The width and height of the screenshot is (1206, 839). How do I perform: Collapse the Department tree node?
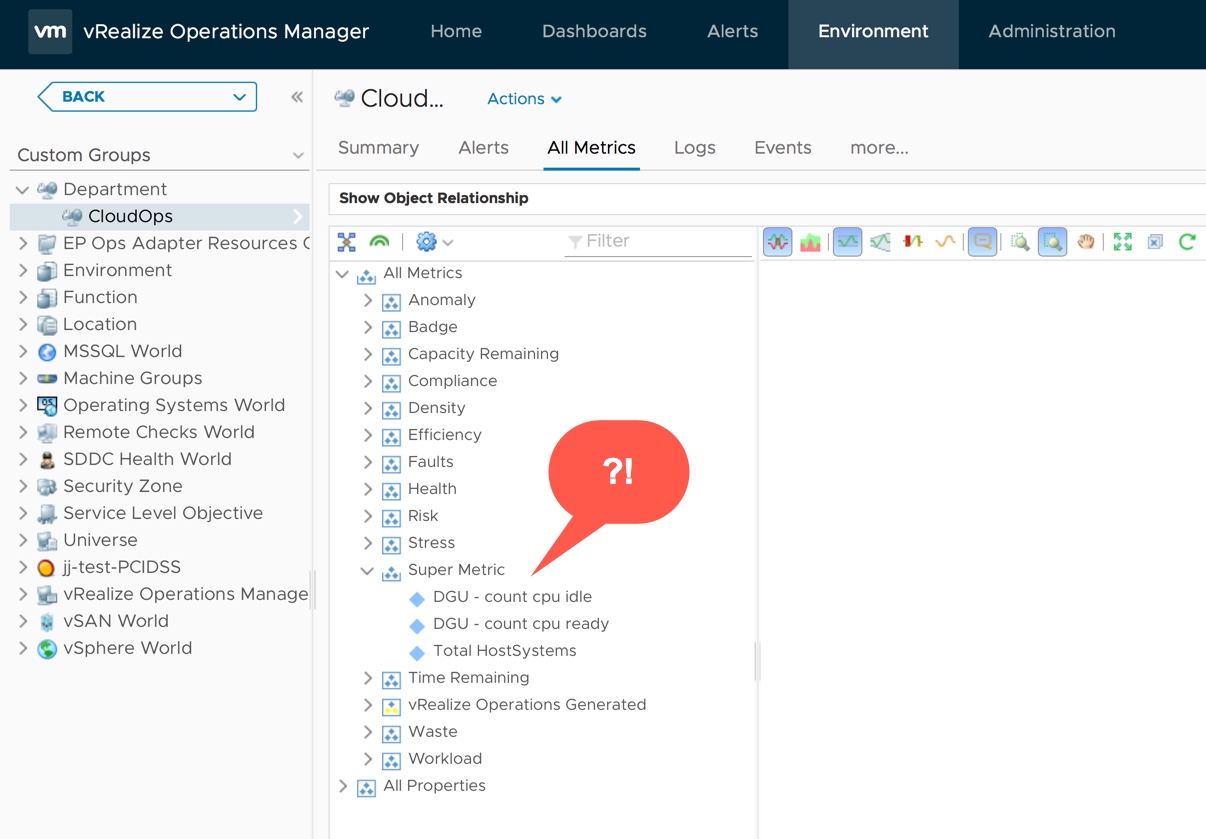(22, 190)
